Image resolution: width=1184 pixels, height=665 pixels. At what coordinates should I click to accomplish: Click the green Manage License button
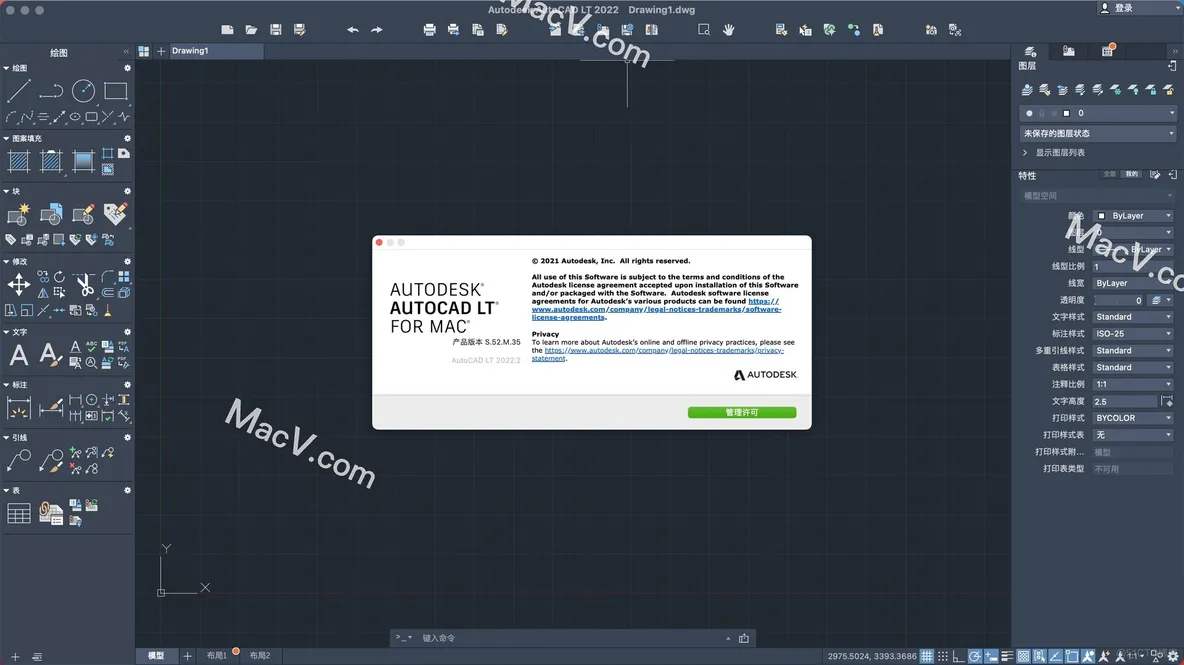(x=742, y=412)
